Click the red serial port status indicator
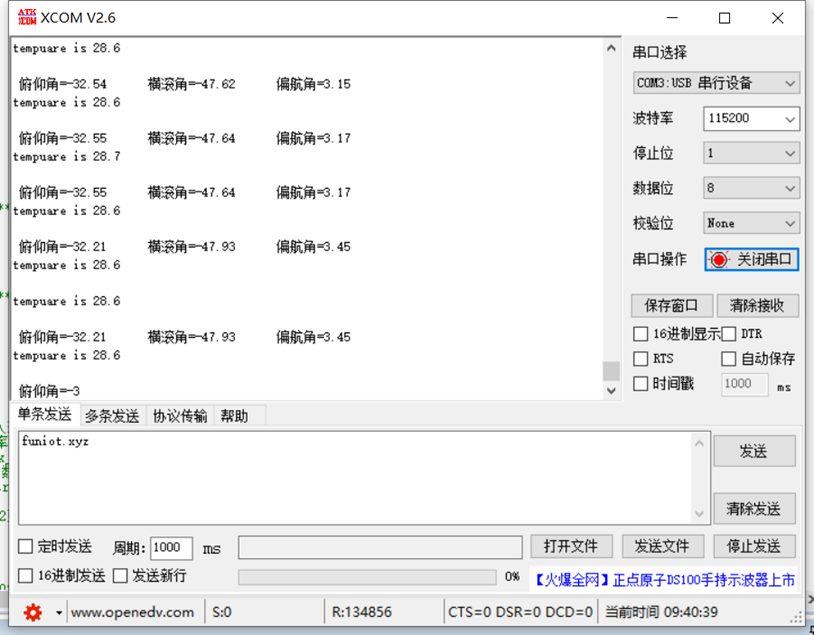 pyautogui.click(x=719, y=260)
